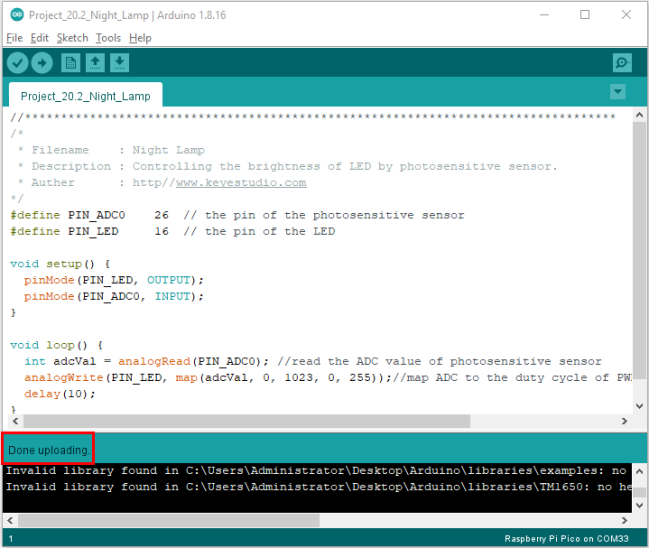Click 'void setup()' in the code
Screen dimensions: 650x549
tap(52, 264)
